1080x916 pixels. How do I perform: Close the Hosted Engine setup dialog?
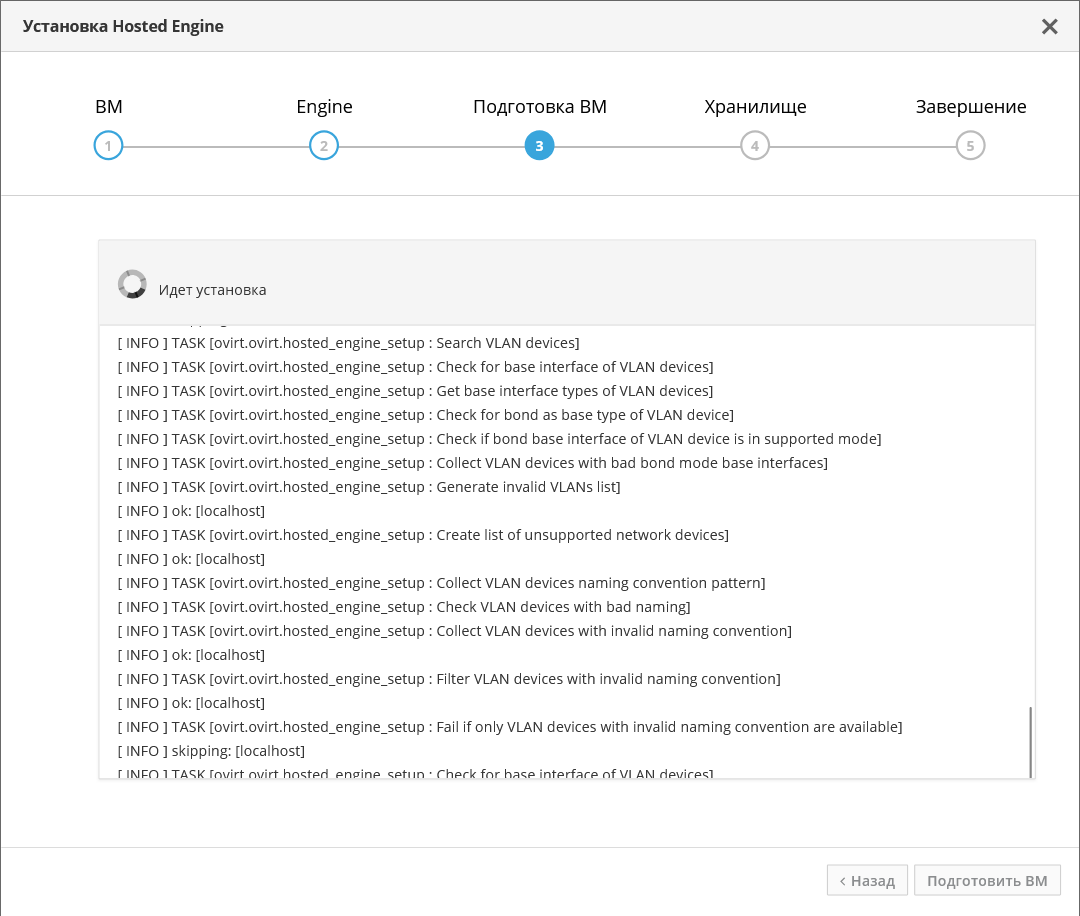(x=1049, y=26)
